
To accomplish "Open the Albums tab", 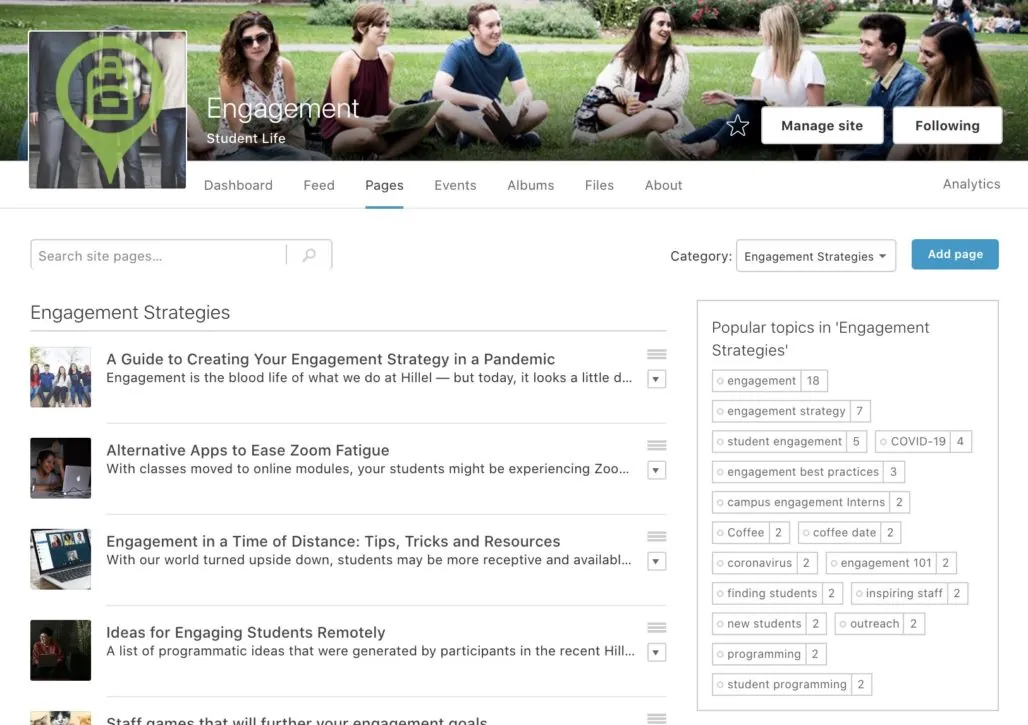I will point(530,186).
